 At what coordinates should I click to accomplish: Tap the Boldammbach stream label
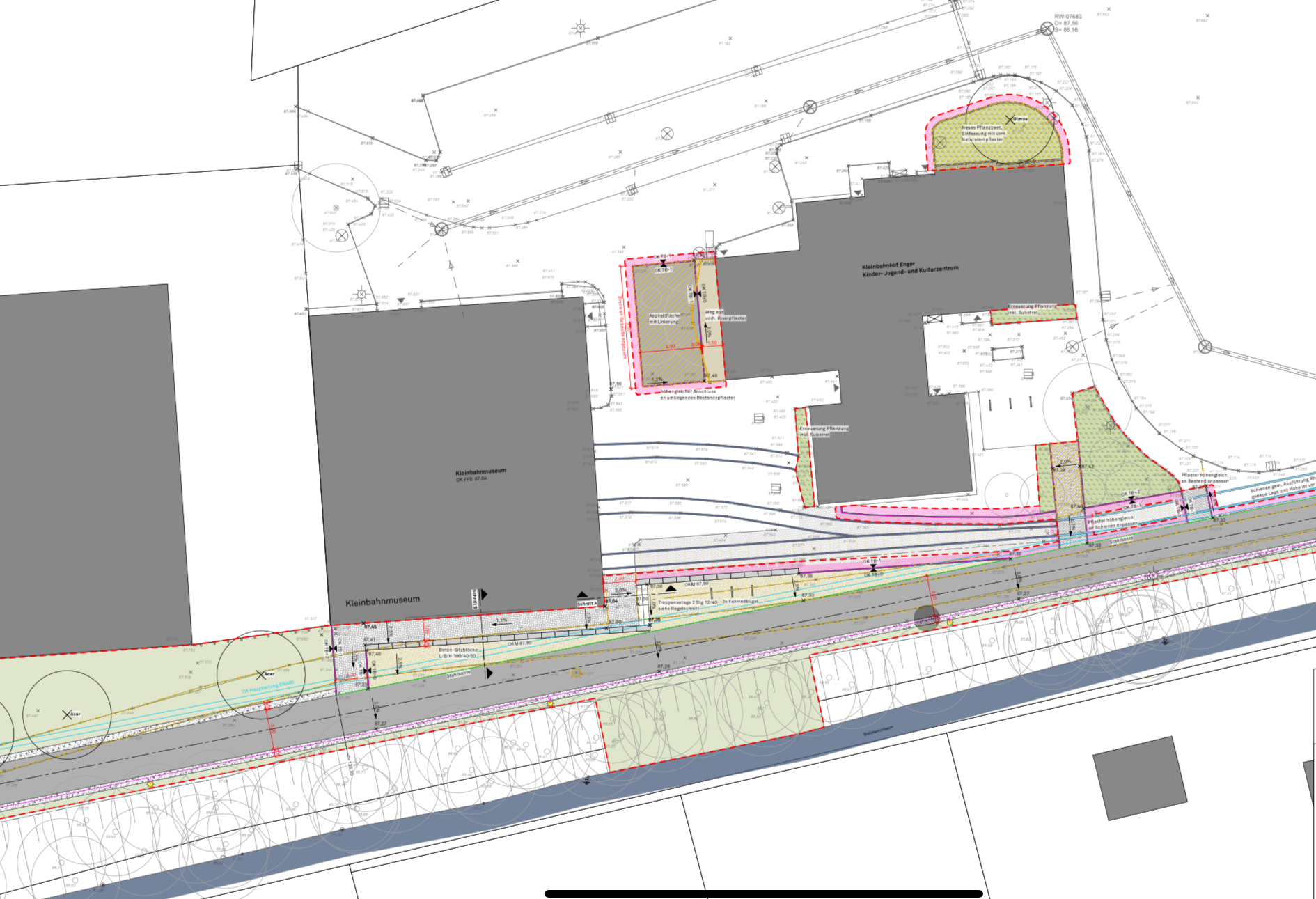point(878,733)
